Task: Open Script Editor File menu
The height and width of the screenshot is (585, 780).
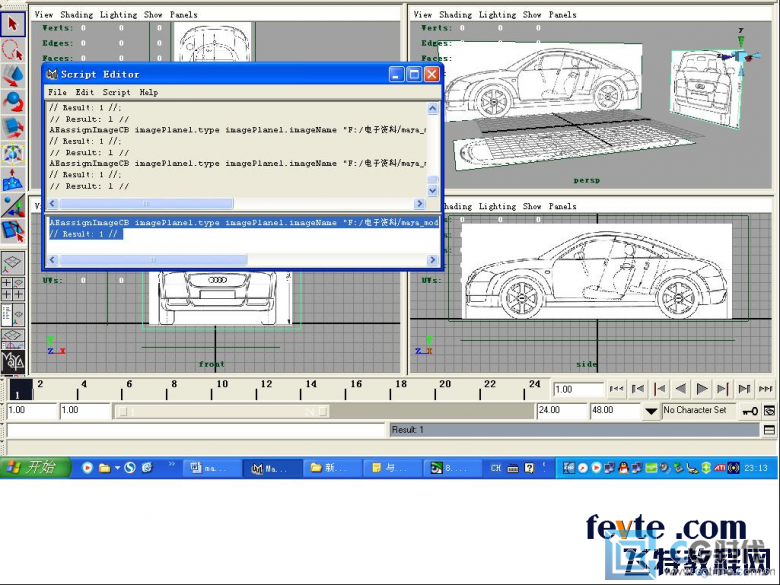Action: (x=57, y=92)
